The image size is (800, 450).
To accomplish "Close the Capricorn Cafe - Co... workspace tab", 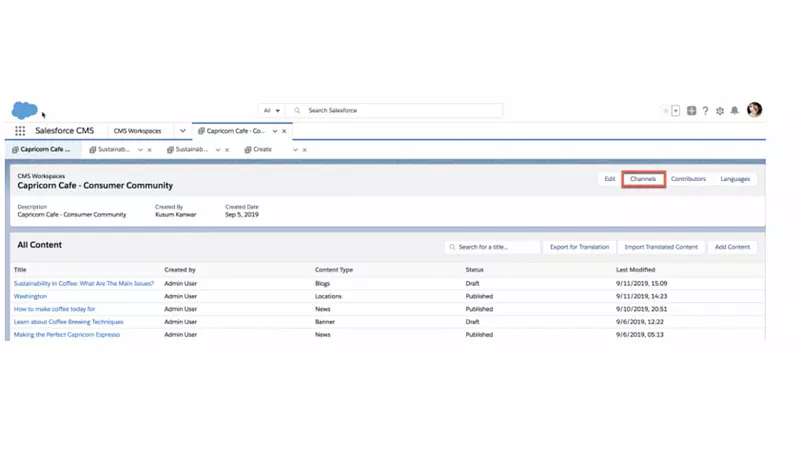I will click(x=284, y=131).
